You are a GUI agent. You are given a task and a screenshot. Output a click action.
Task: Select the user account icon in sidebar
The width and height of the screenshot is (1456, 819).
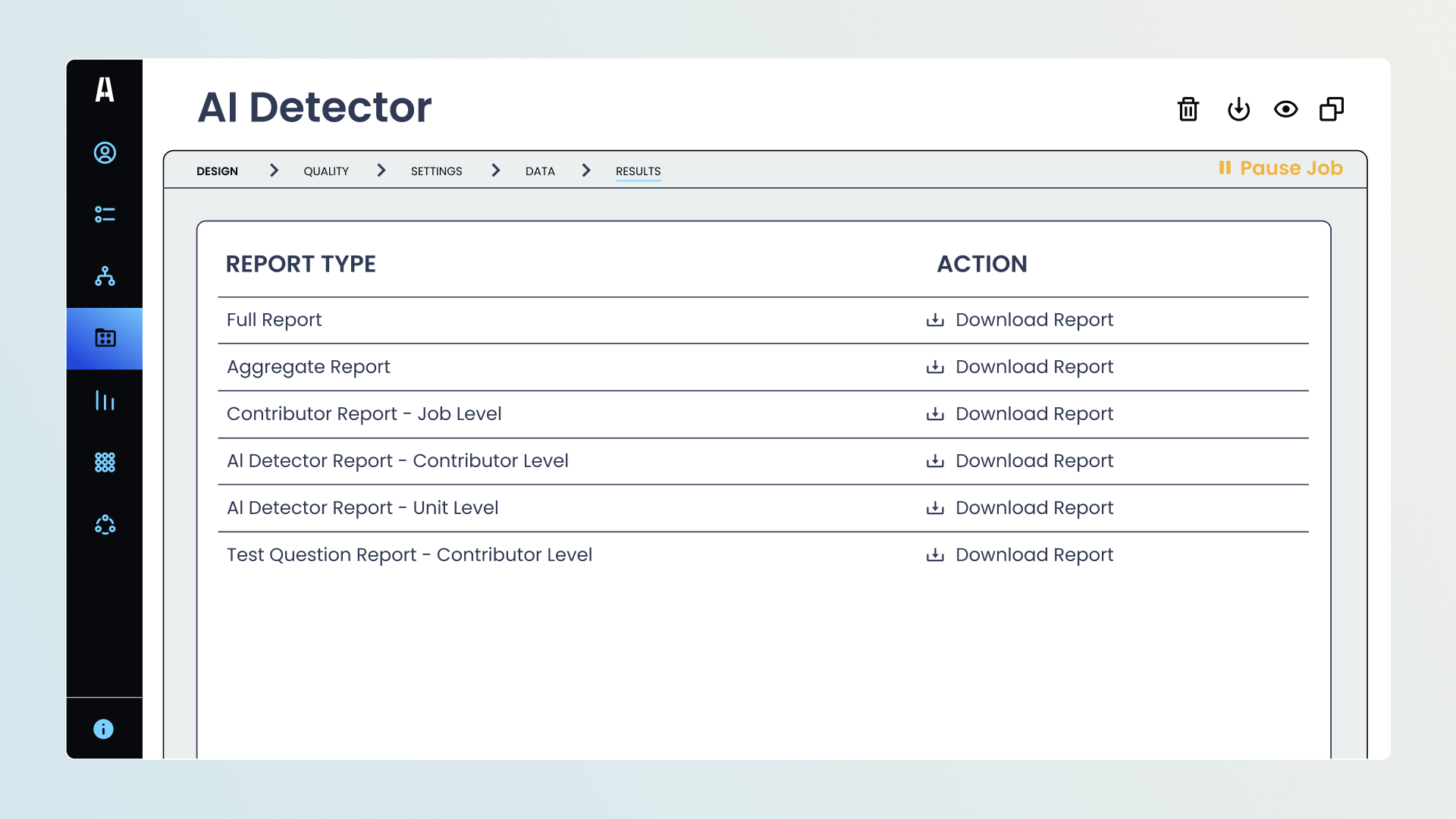tap(104, 152)
